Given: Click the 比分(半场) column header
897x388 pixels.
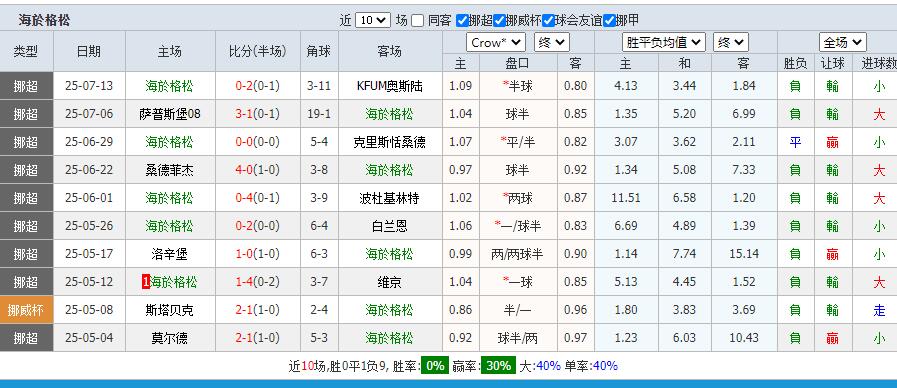Looking at the screenshot, I should [x=257, y=52].
